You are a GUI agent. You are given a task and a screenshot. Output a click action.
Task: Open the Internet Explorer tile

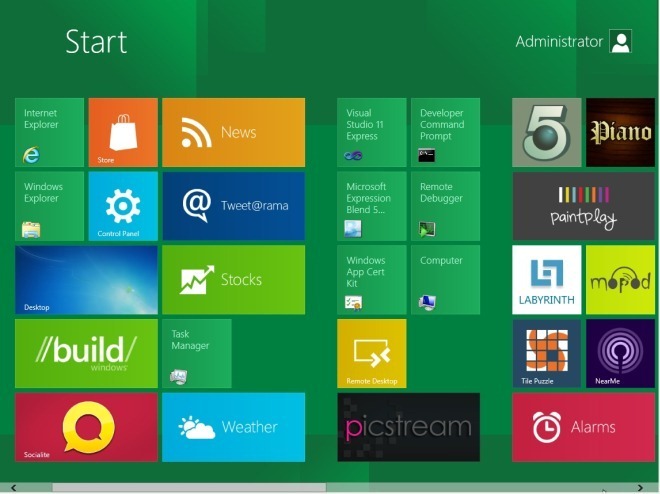click(49, 132)
